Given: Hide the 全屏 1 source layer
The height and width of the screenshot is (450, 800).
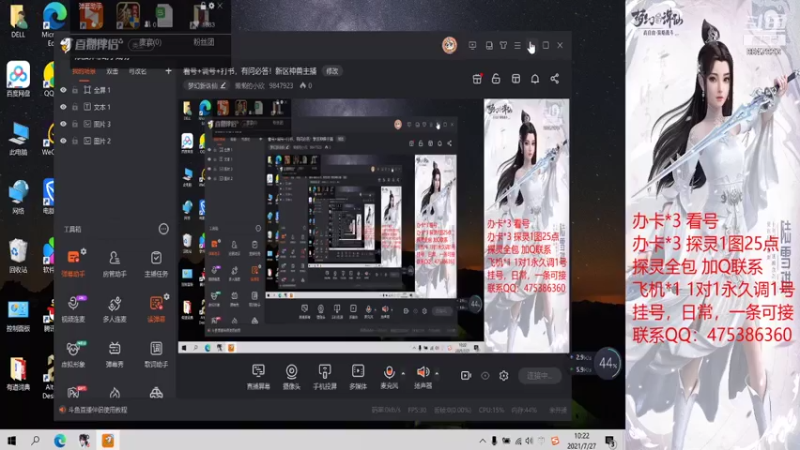Looking at the screenshot, I should 63,90.
